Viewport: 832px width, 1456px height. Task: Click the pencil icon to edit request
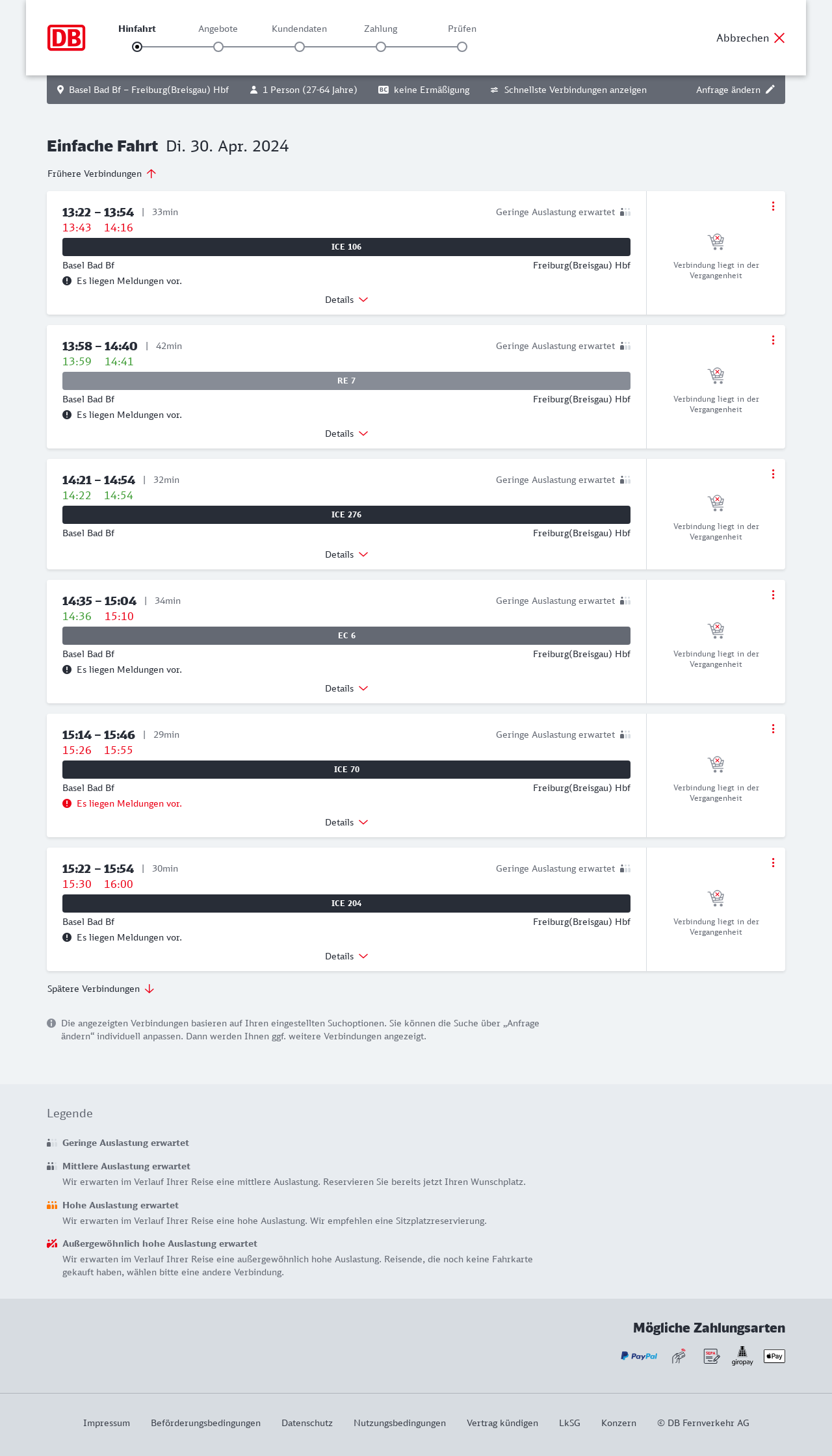coord(770,90)
